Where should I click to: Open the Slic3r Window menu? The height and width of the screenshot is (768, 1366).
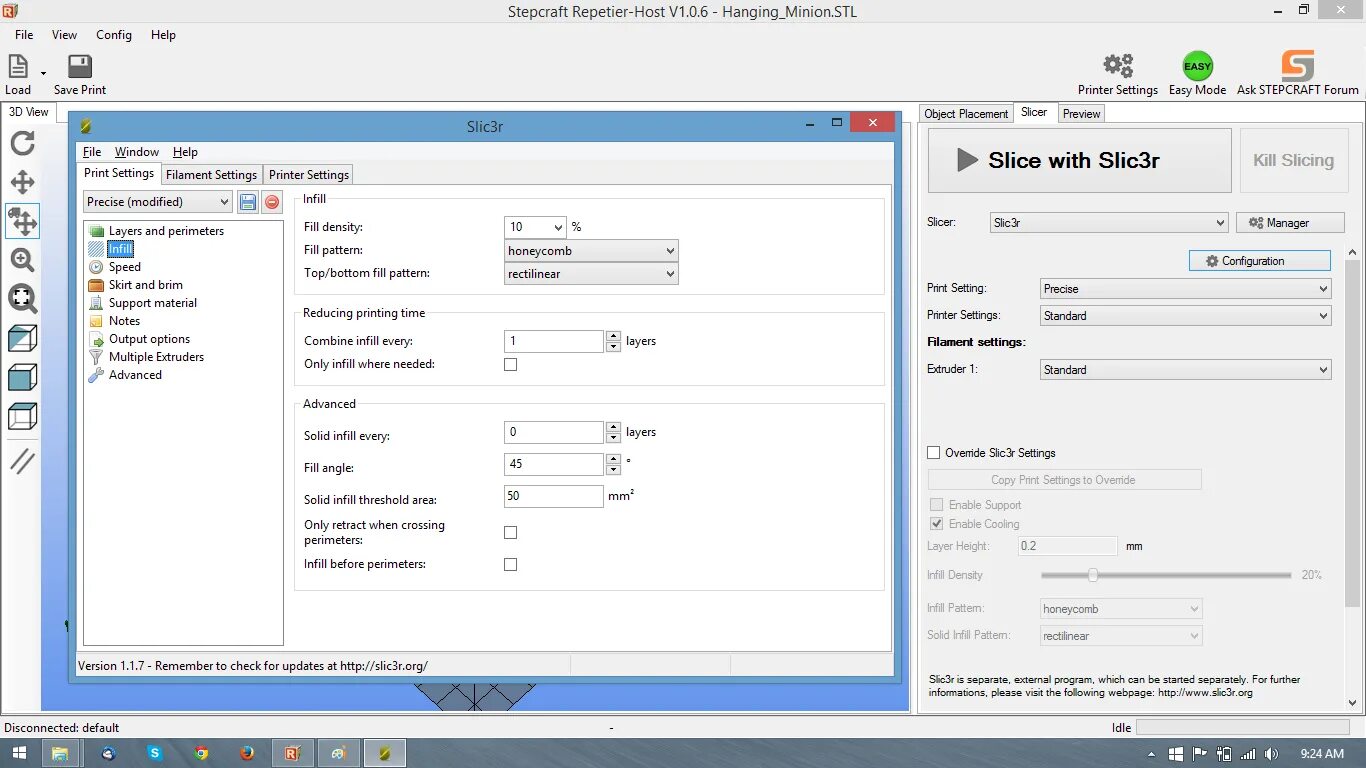pyautogui.click(x=137, y=152)
